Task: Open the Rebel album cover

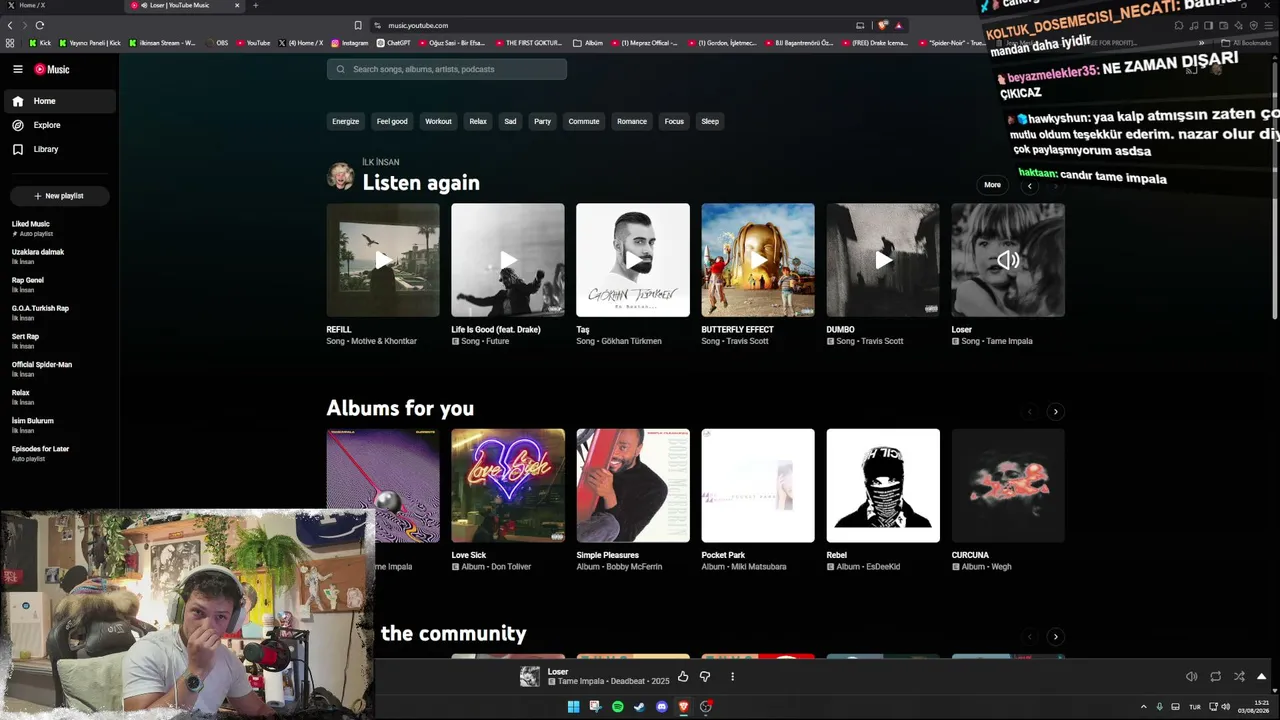Action: (883, 486)
